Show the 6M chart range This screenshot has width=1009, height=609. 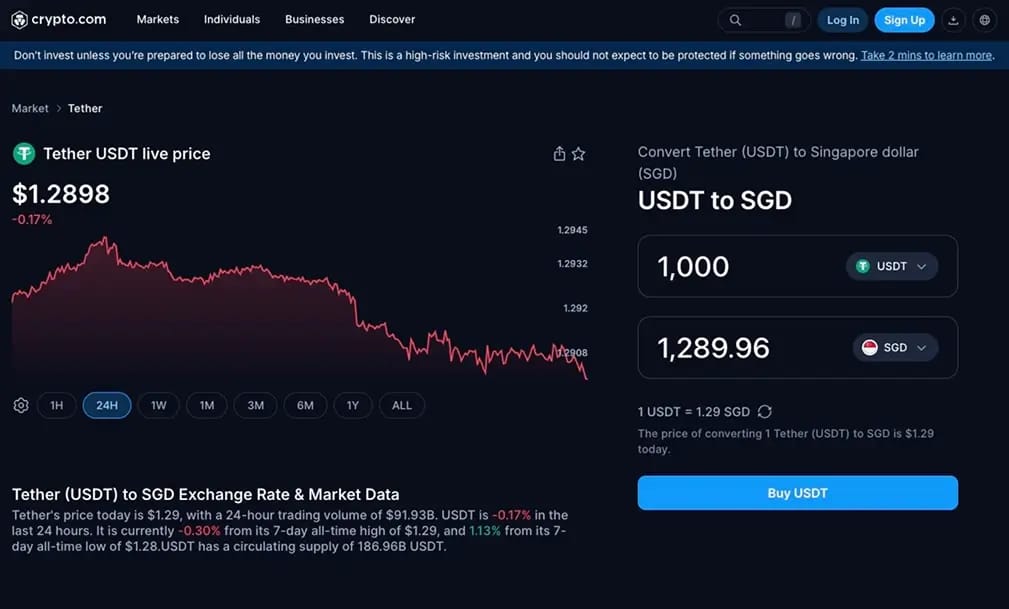pyautogui.click(x=305, y=406)
